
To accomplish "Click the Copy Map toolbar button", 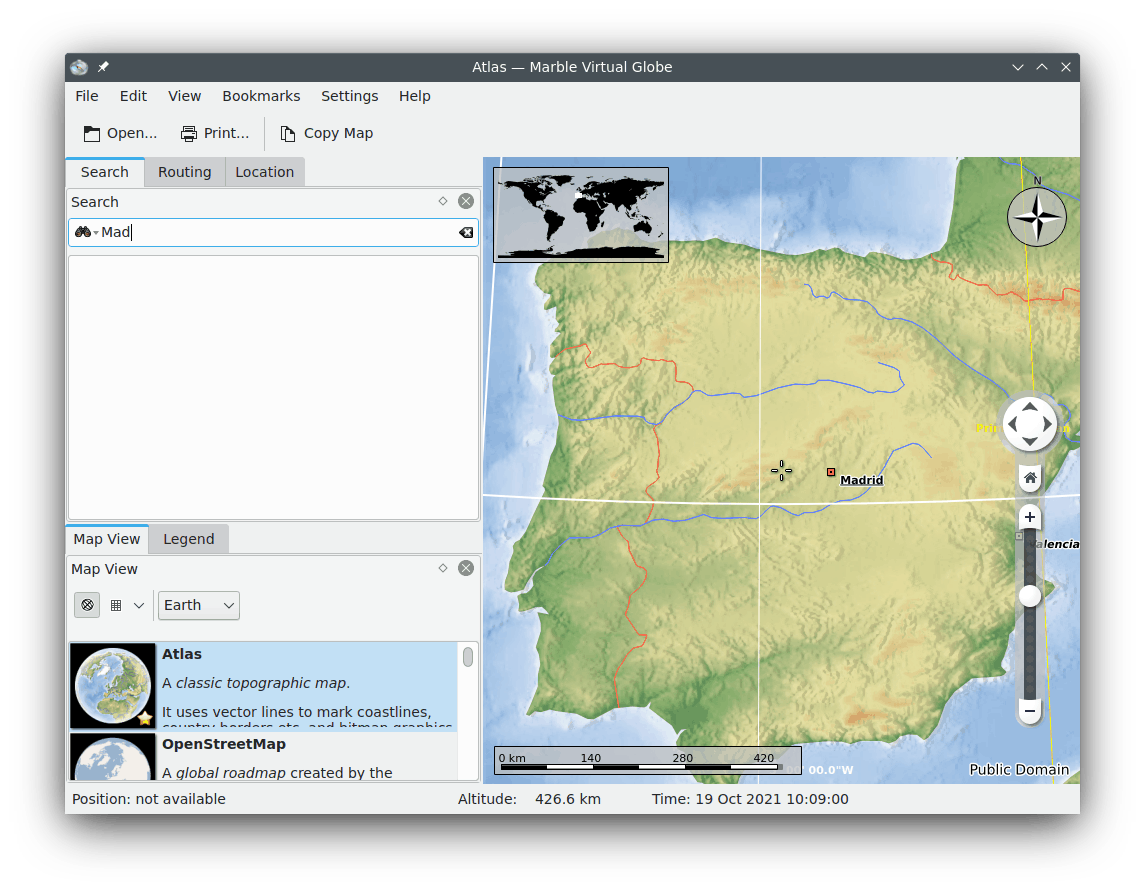I will tap(327, 134).
